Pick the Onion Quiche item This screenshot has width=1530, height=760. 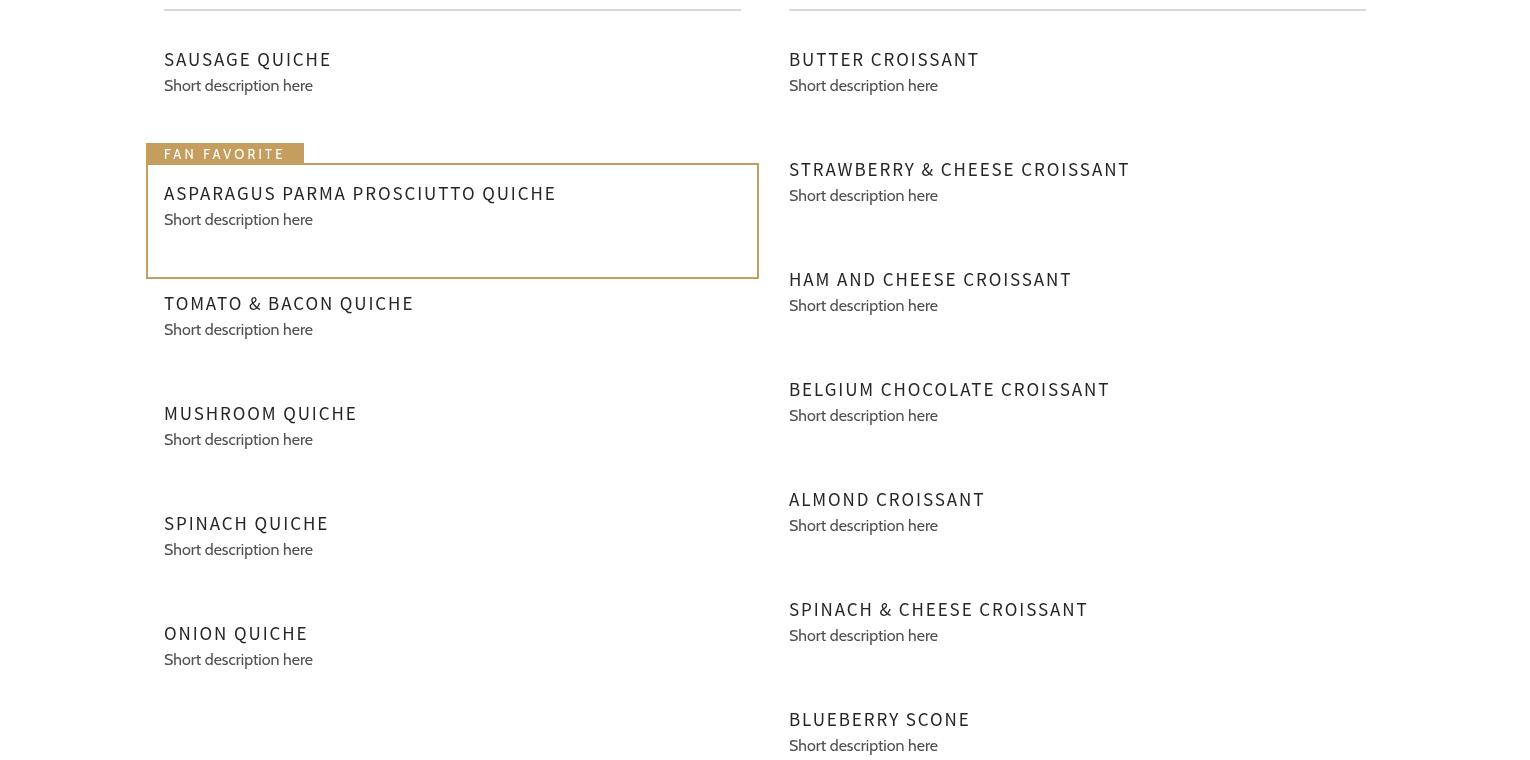tap(236, 634)
